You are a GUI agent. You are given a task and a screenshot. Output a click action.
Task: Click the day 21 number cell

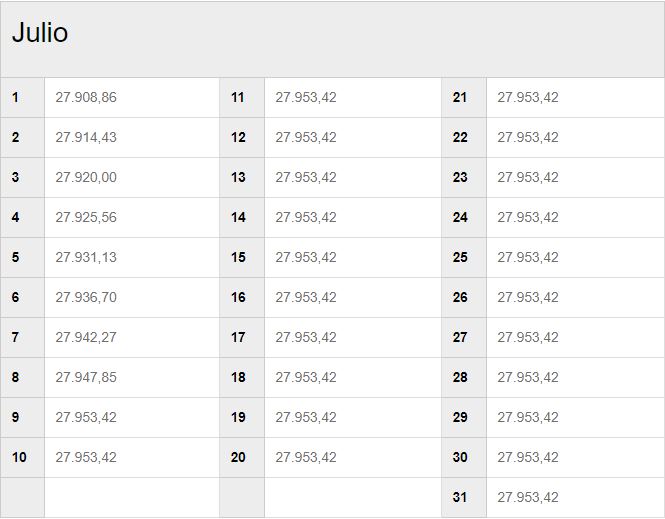point(460,98)
